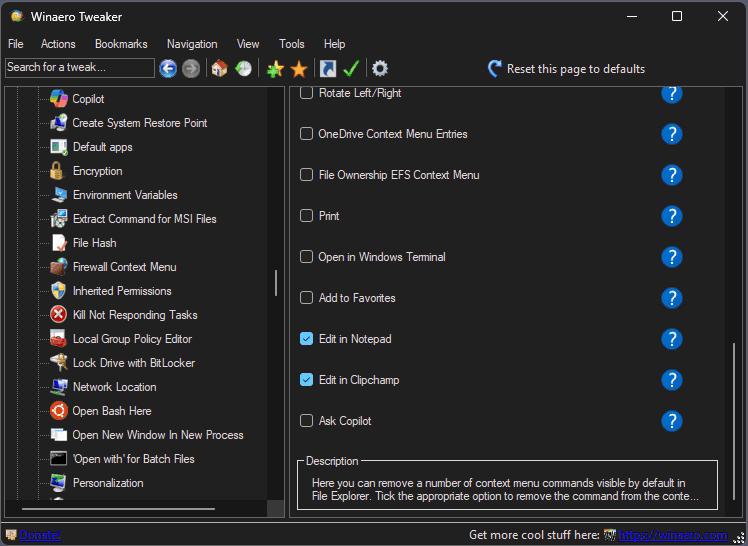Click the Local Group Policy Editor icon
748x546 pixels.
(x=59, y=339)
